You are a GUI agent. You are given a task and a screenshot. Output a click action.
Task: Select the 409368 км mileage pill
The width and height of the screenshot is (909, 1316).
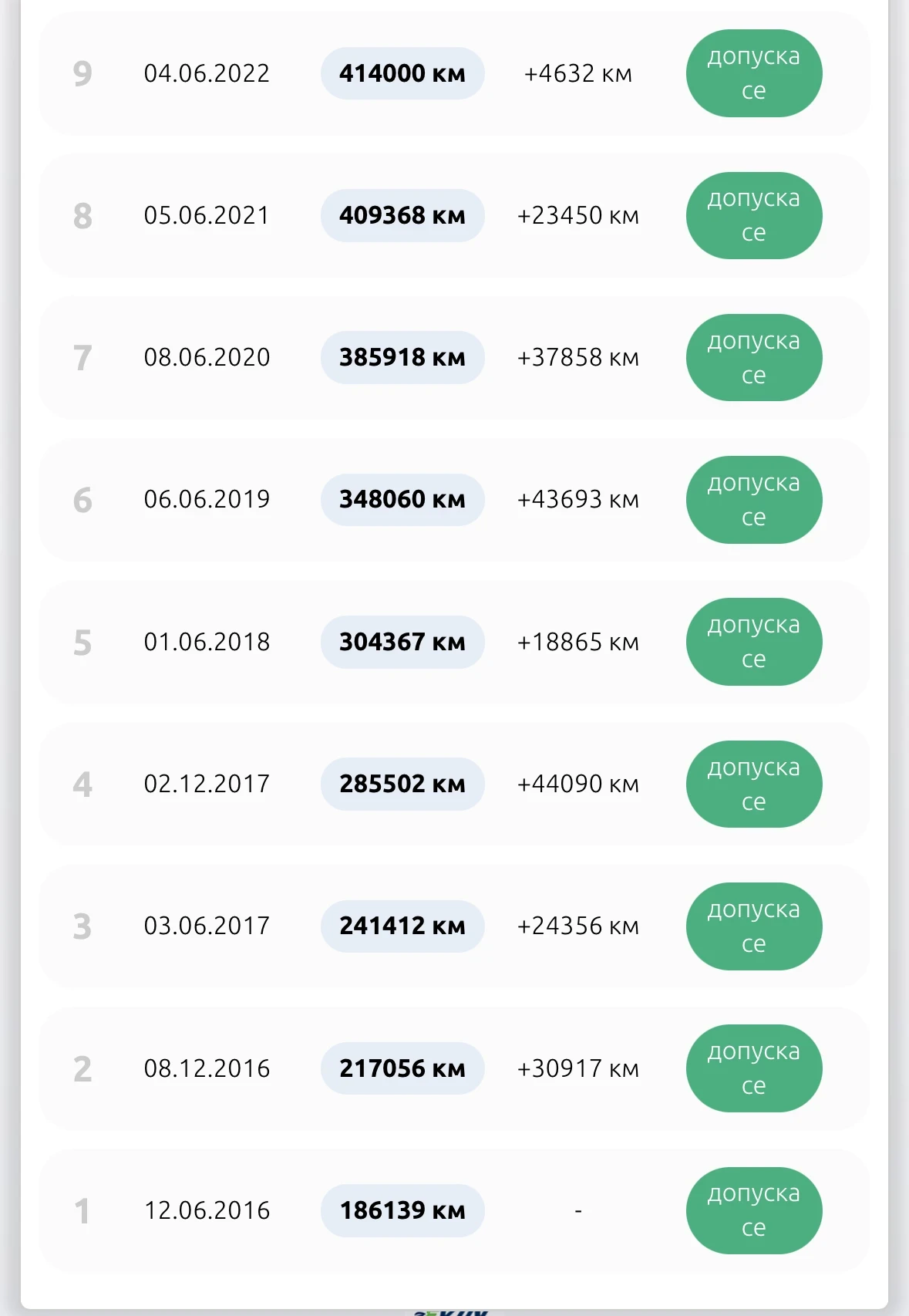pyautogui.click(x=402, y=215)
